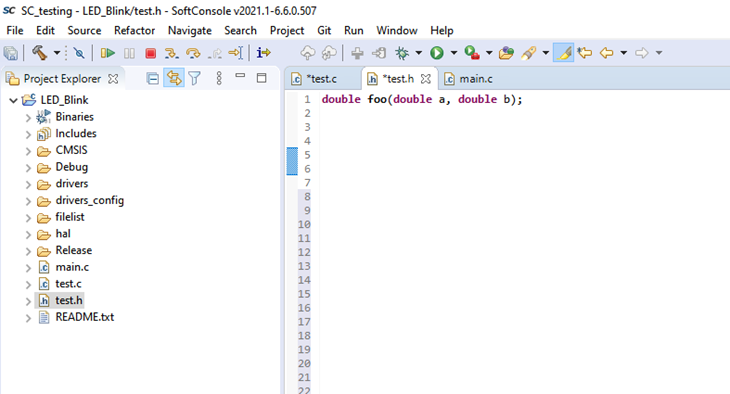This screenshot has height=394, width=730.
Task: Open the Run configurations dropdown arrow
Action: [453, 53]
